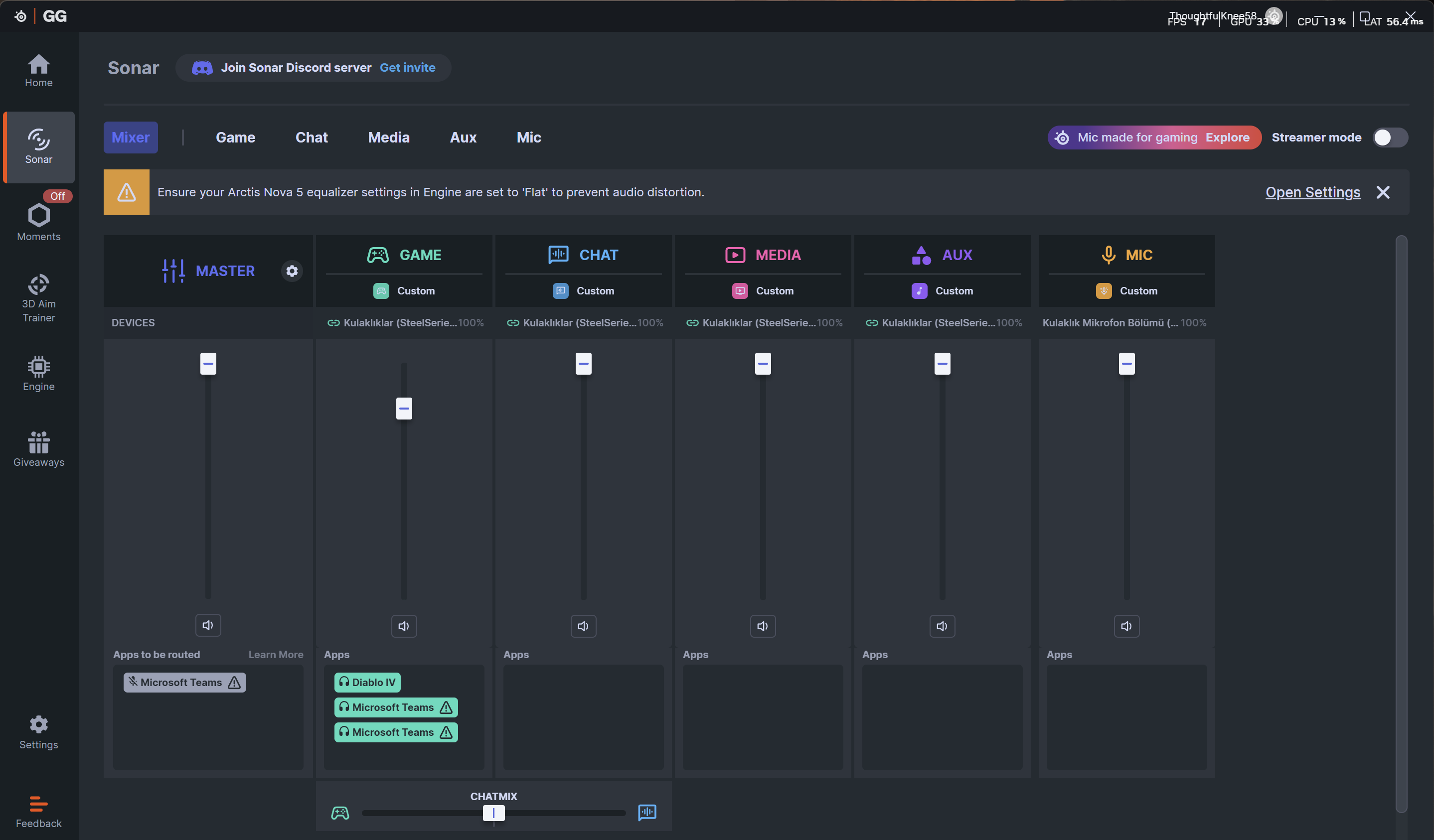Switch to the Mixer tab

[131, 138]
